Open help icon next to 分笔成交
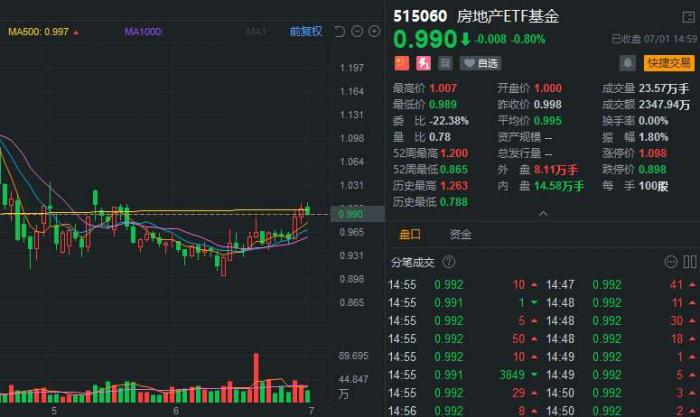Screen dimensions: 700x417 click(449, 262)
